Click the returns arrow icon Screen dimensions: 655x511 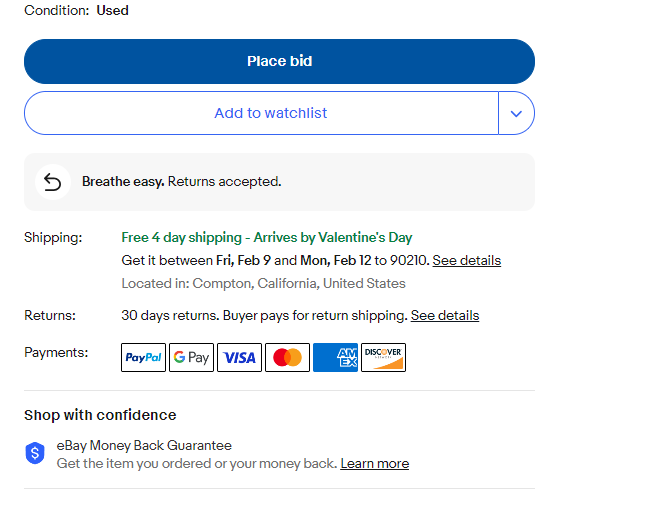pyautogui.click(x=53, y=182)
